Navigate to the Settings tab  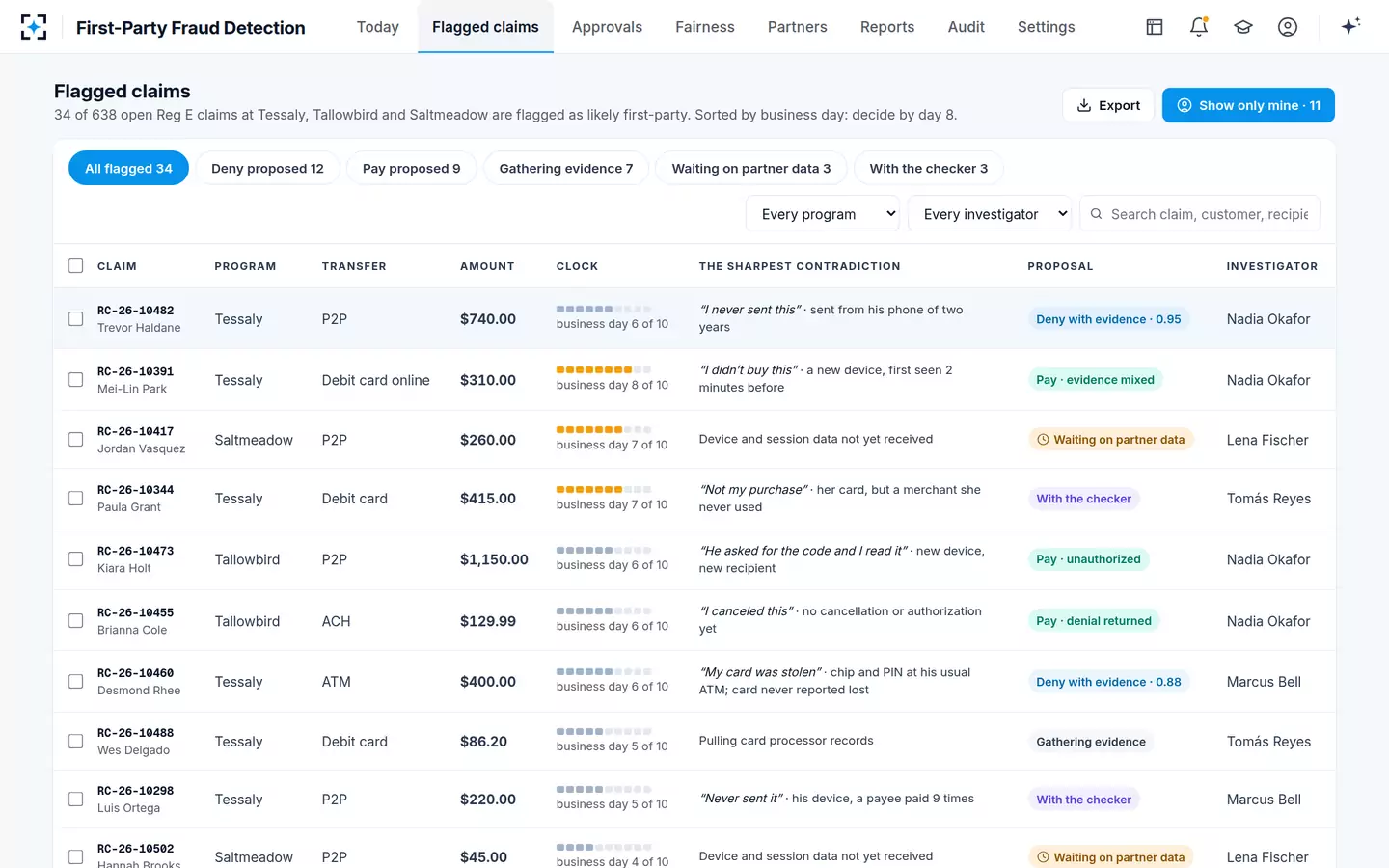pyautogui.click(x=1047, y=27)
